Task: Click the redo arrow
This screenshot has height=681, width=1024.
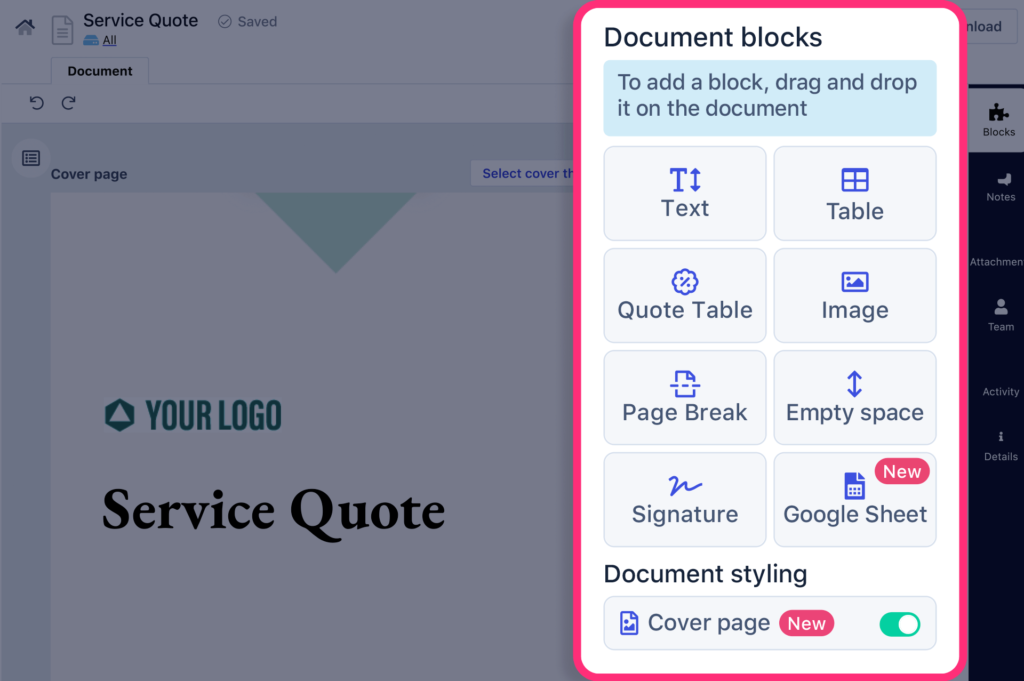Action: [x=68, y=102]
